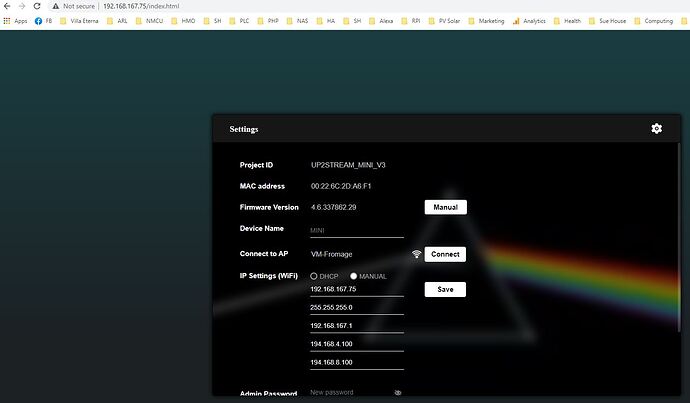Viewport: 690px width, 403px height.
Task: Select the DHCP radio button
Action: 314,276
